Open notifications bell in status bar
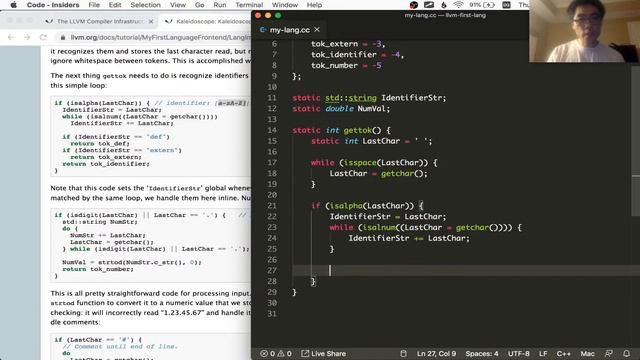 (627, 353)
